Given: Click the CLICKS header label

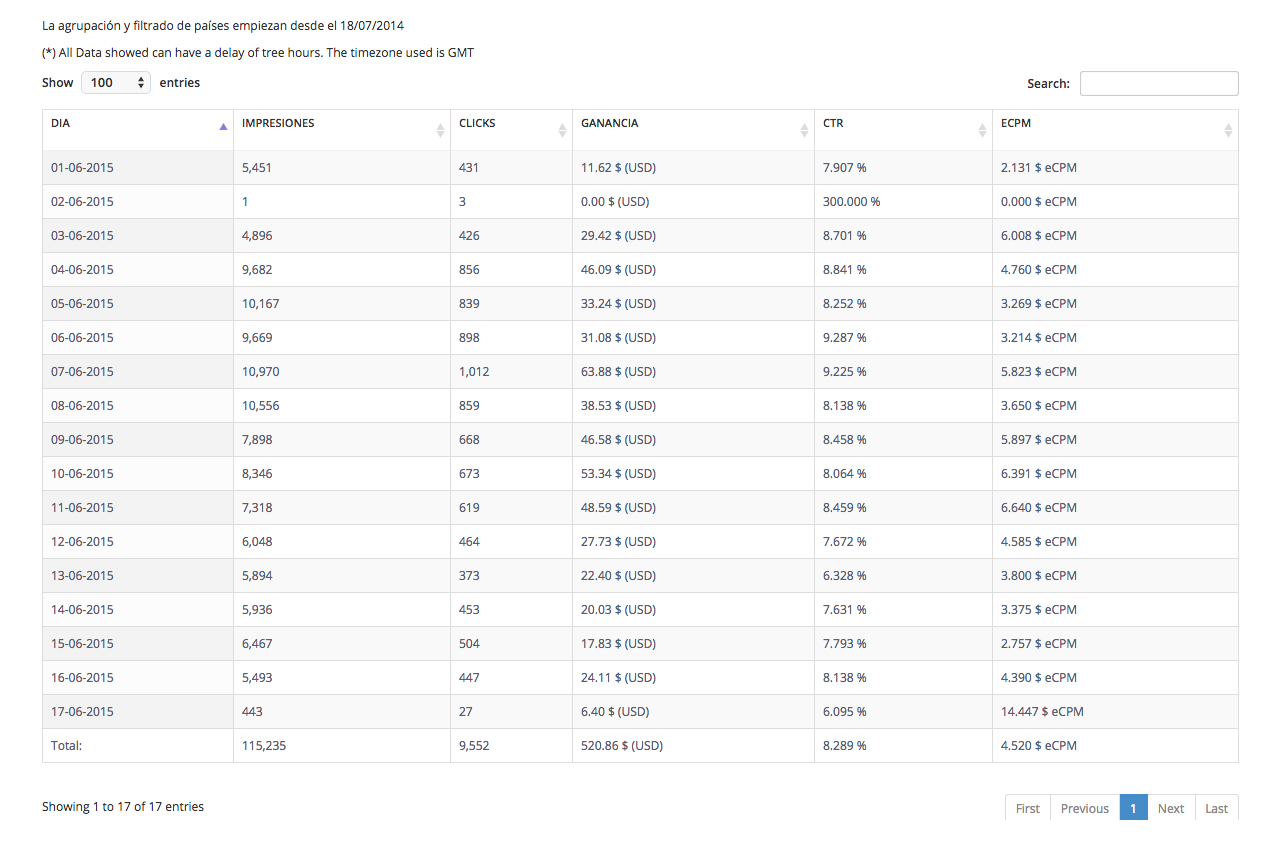Looking at the screenshot, I should point(477,123).
